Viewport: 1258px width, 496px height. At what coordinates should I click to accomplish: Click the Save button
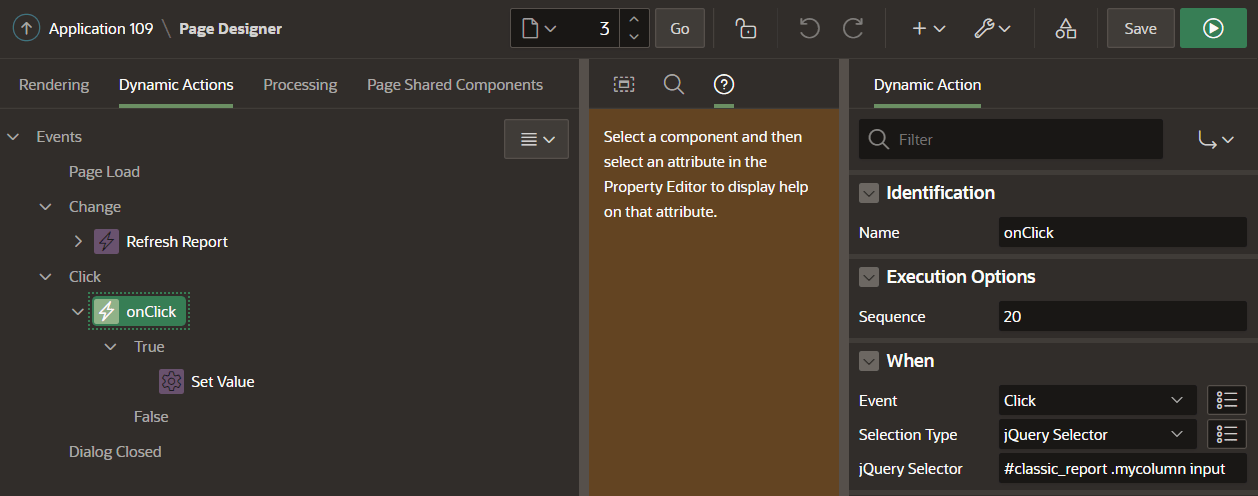1140,29
